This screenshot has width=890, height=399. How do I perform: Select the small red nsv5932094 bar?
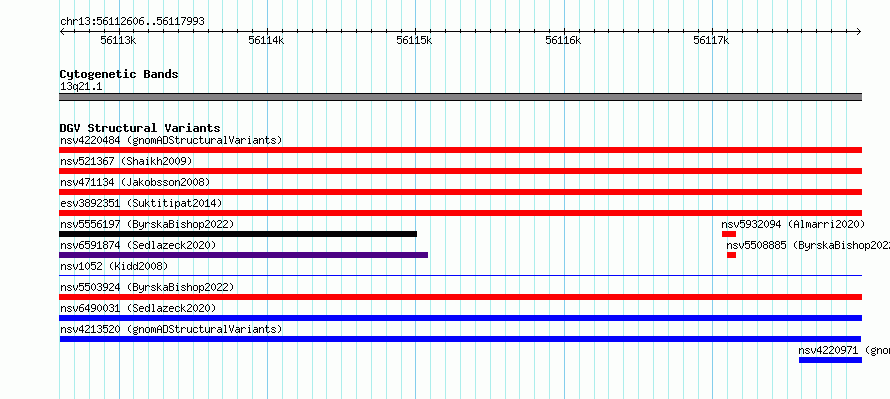(729, 234)
